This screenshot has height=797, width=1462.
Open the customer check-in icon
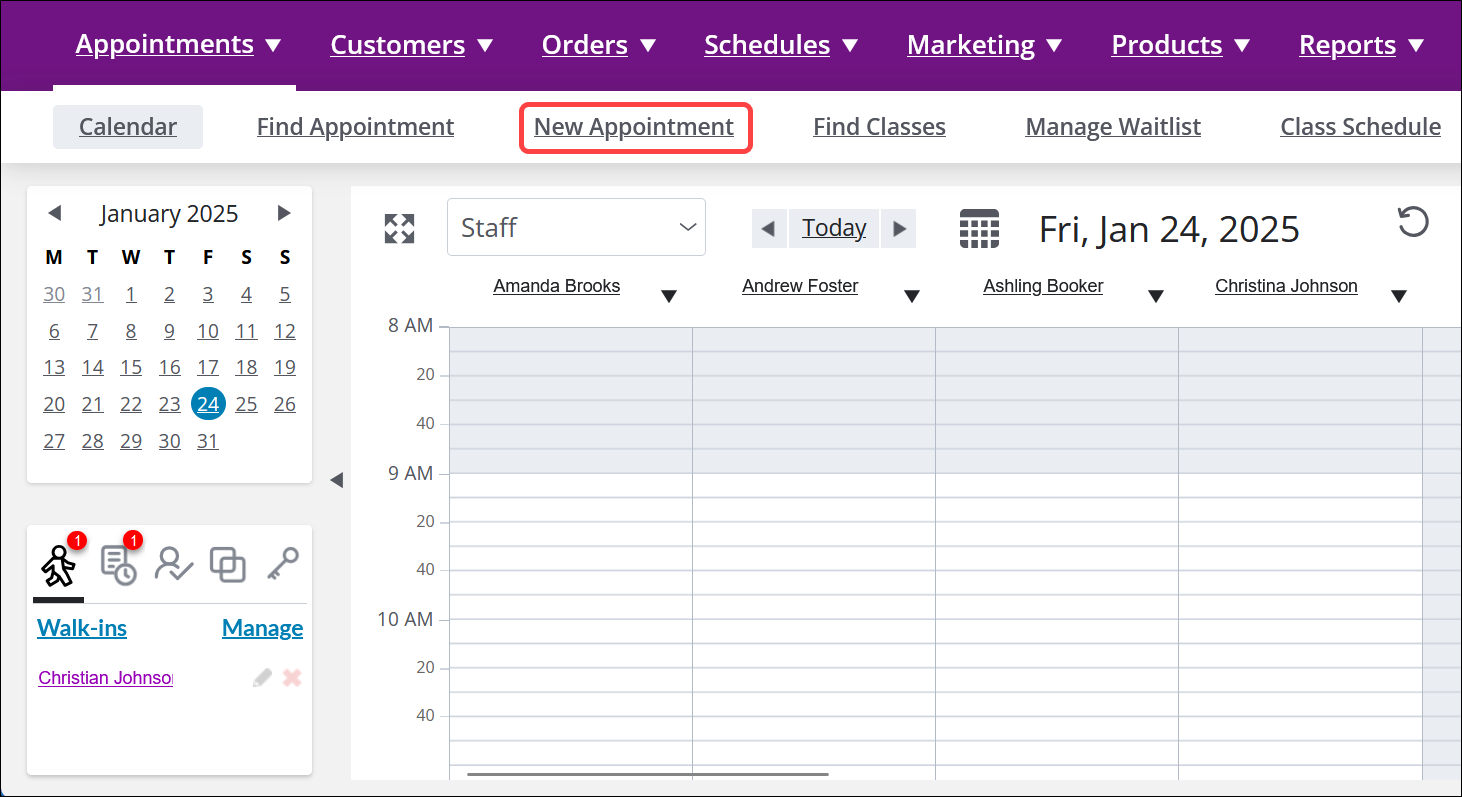click(173, 565)
